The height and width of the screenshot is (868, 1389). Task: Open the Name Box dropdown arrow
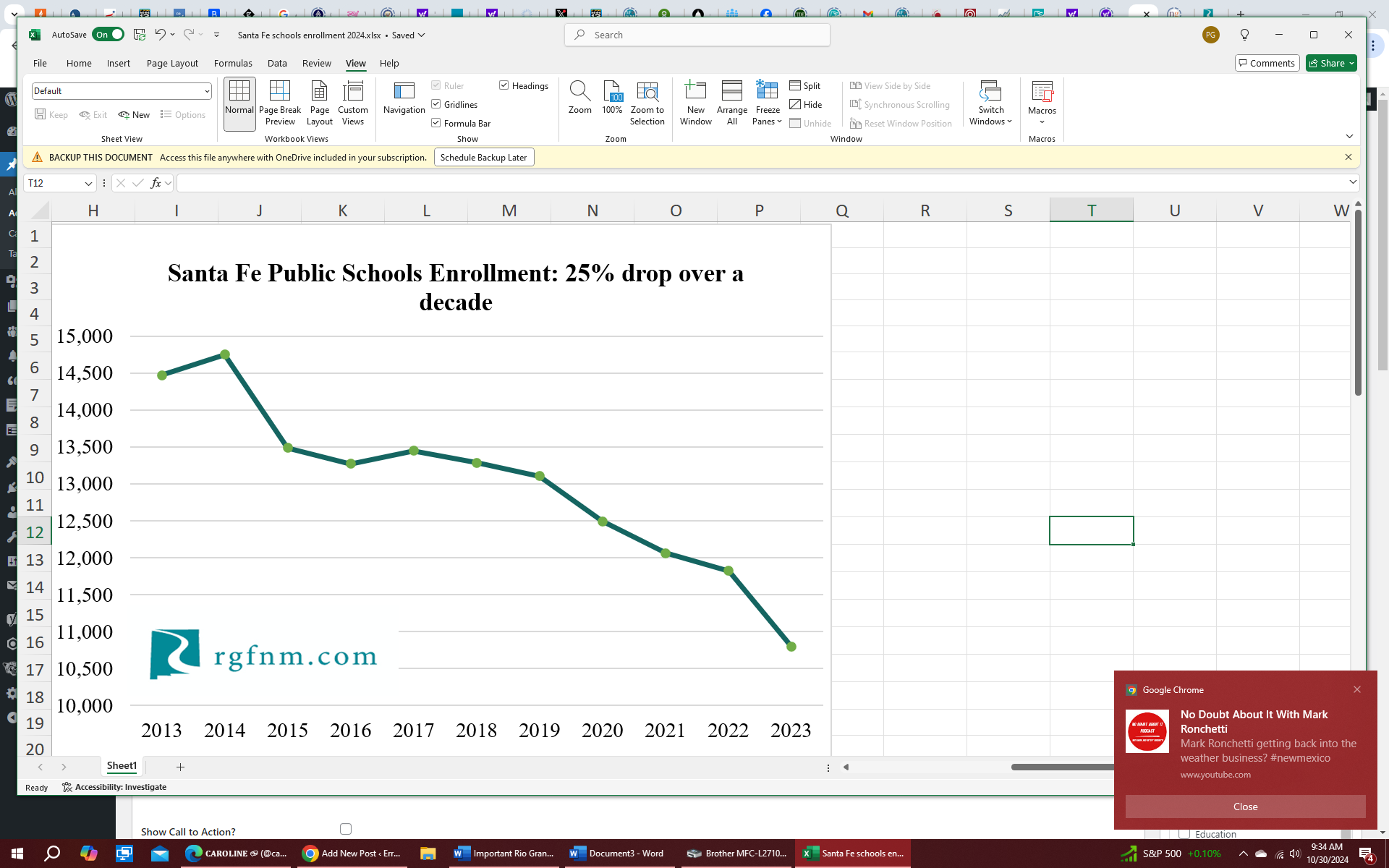point(88,184)
